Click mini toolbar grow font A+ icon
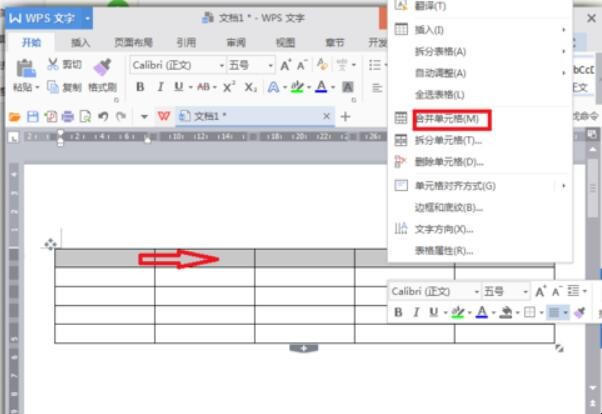The width and height of the screenshot is (602, 414). 540,291
